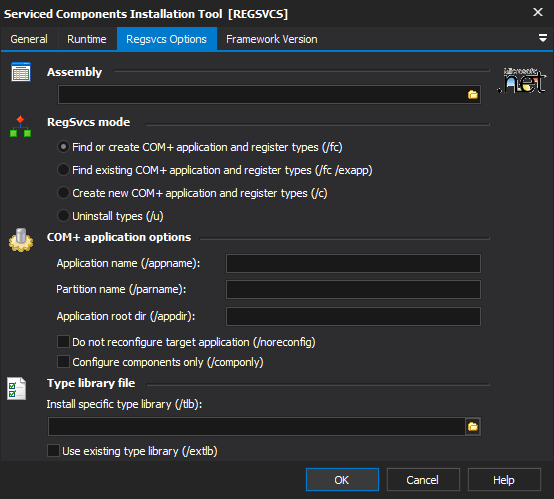Select Find existing COM+ application (/fc /exapp)

point(215,170)
